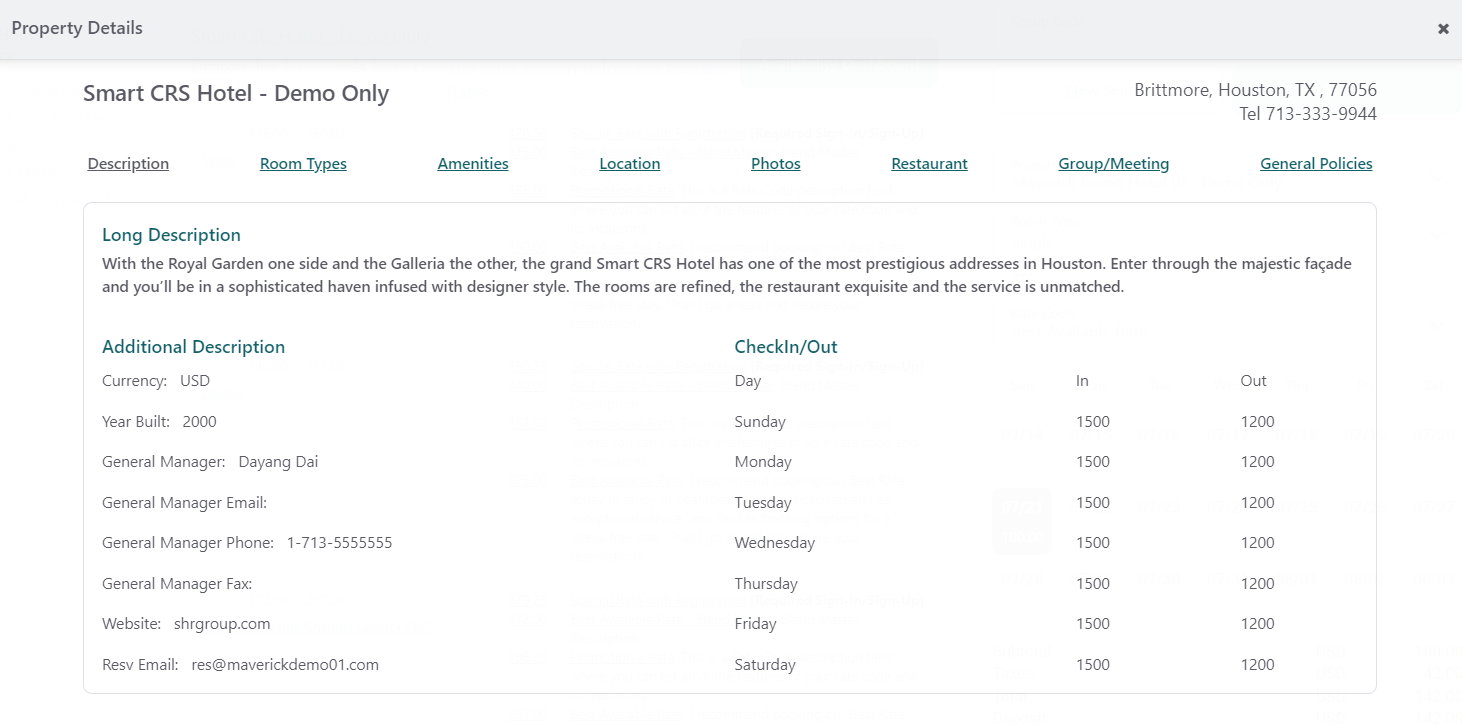Show the Location tab
The width and height of the screenshot is (1462, 724).
(x=630, y=164)
